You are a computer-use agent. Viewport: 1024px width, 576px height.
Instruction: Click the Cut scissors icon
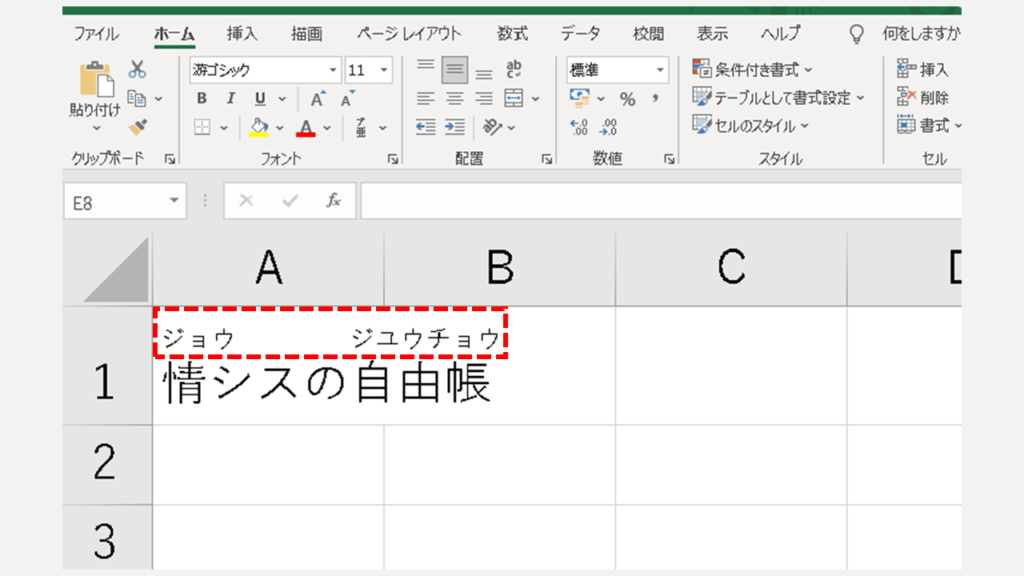tap(137, 69)
